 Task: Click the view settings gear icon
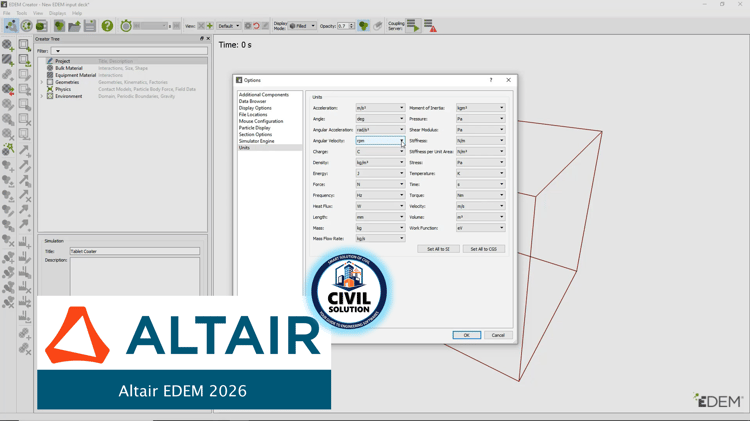[x=248, y=26]
